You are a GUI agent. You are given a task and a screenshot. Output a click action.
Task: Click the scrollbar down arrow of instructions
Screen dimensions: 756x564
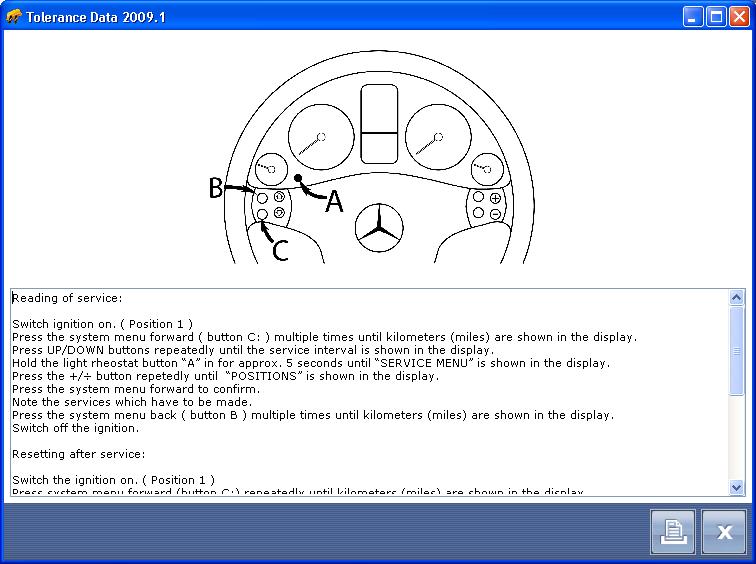tap(736, 487)
